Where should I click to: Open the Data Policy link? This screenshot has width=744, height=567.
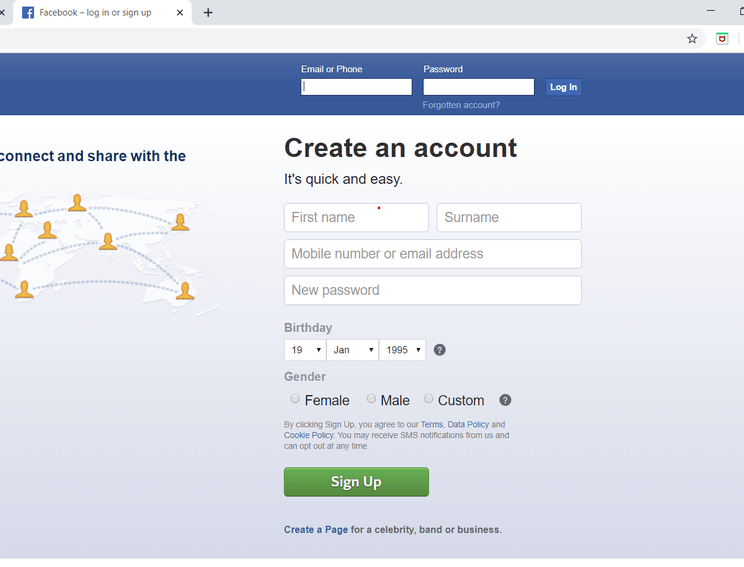[x=468, y=424]
